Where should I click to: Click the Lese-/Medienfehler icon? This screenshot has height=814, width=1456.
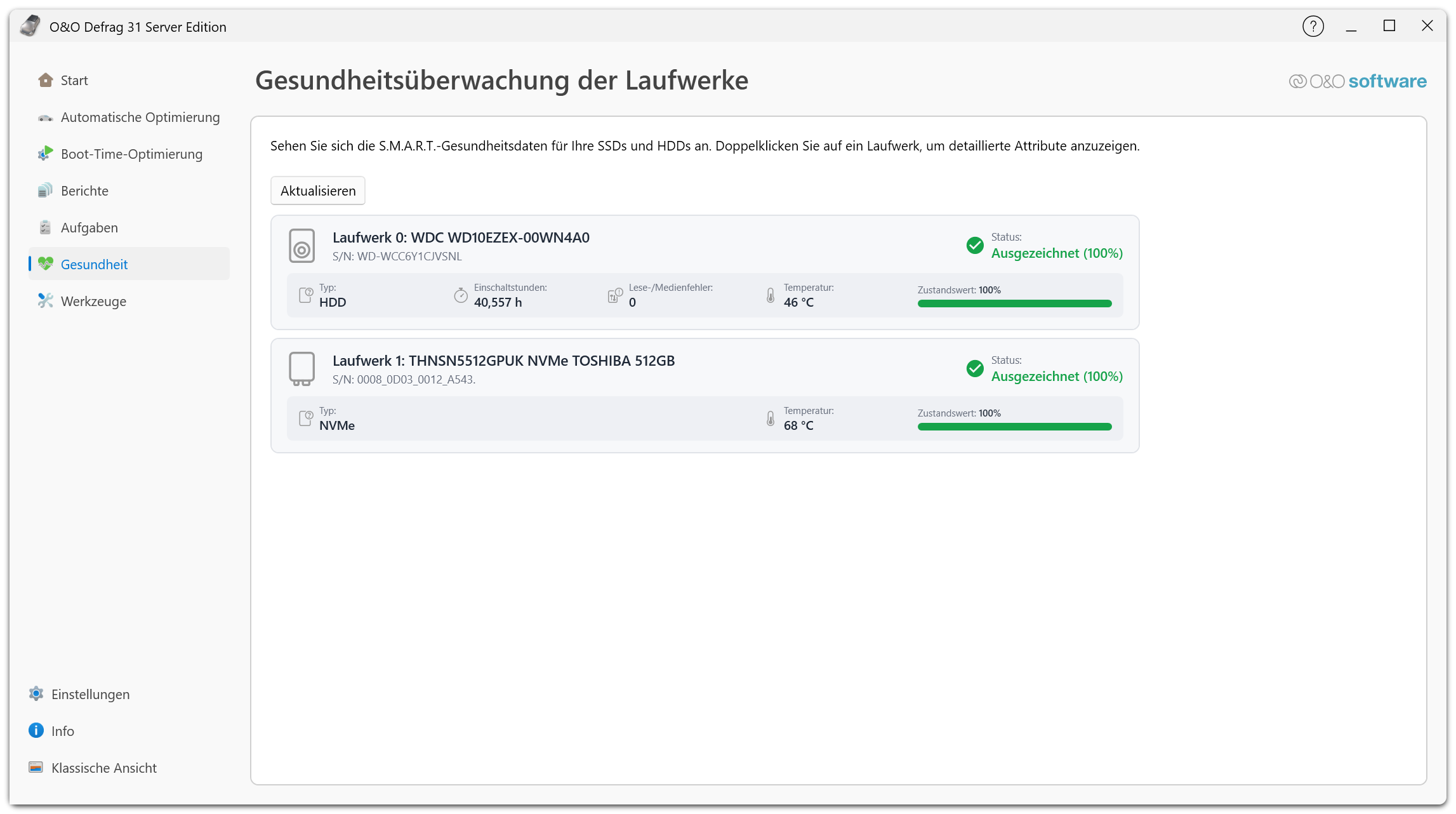click(x=615, y=295)
